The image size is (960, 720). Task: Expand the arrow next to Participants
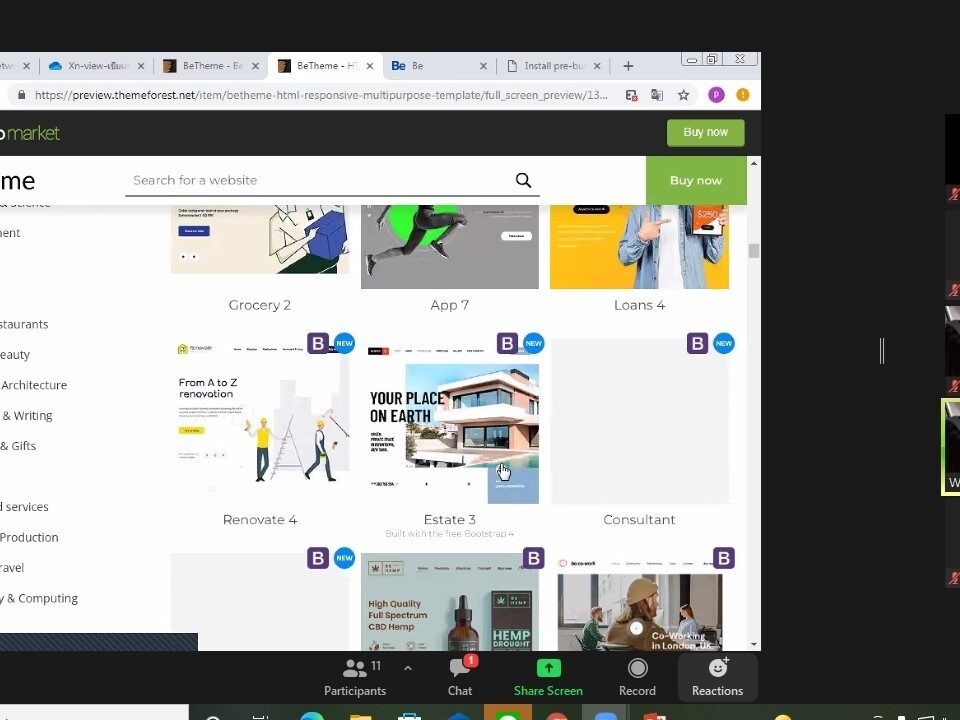(x=408, y=668)
